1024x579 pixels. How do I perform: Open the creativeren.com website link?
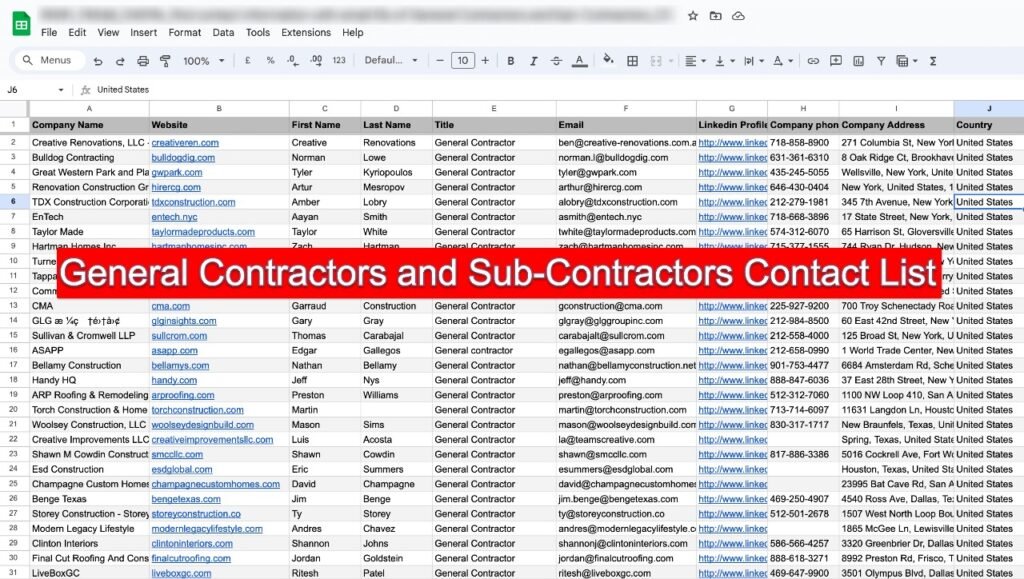tap(185, 143)
